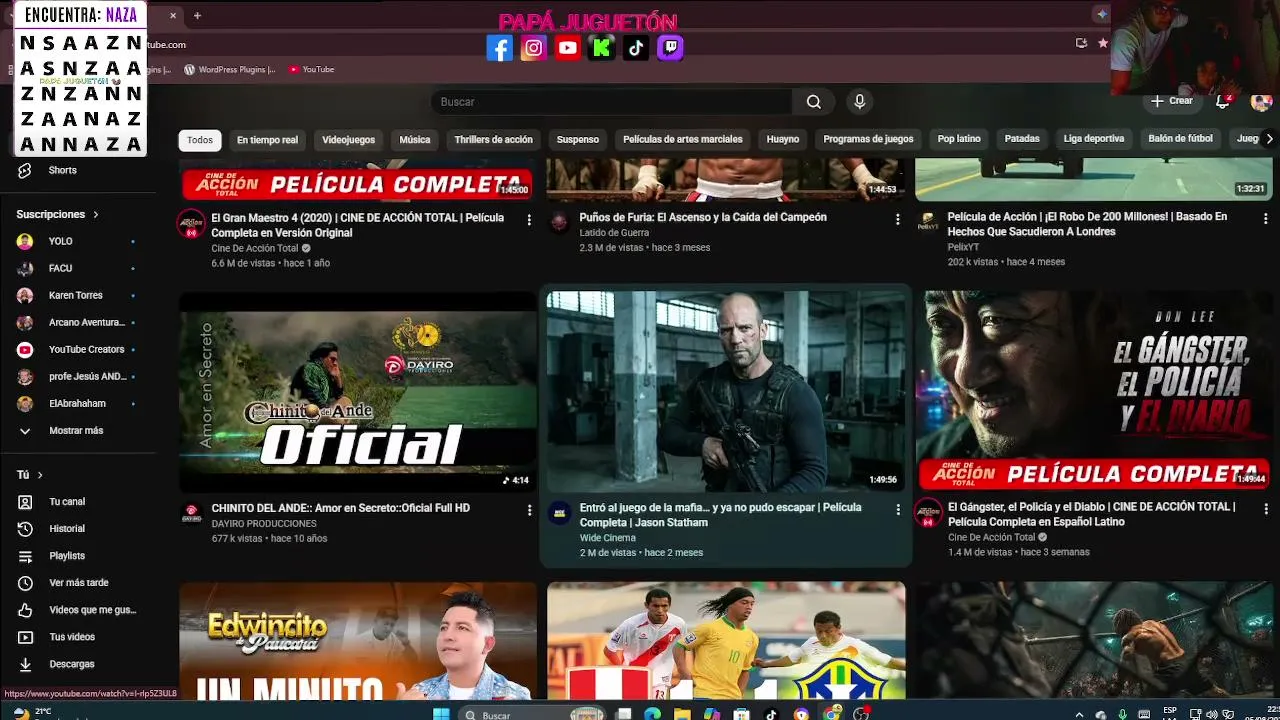Open options for El Gángster, el Policía video
Screen dimensions: 1280x720
click(1265, 510)
